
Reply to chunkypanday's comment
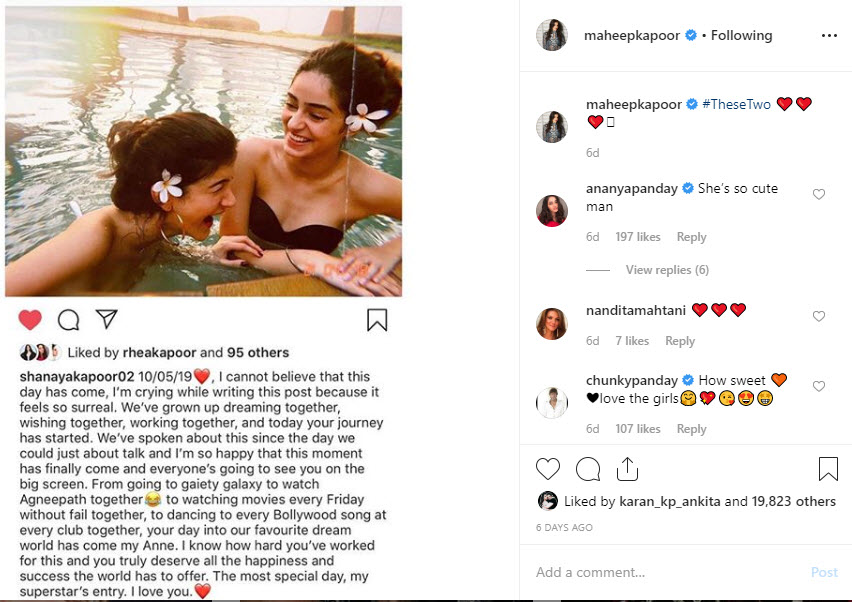(x=691, y=429)
